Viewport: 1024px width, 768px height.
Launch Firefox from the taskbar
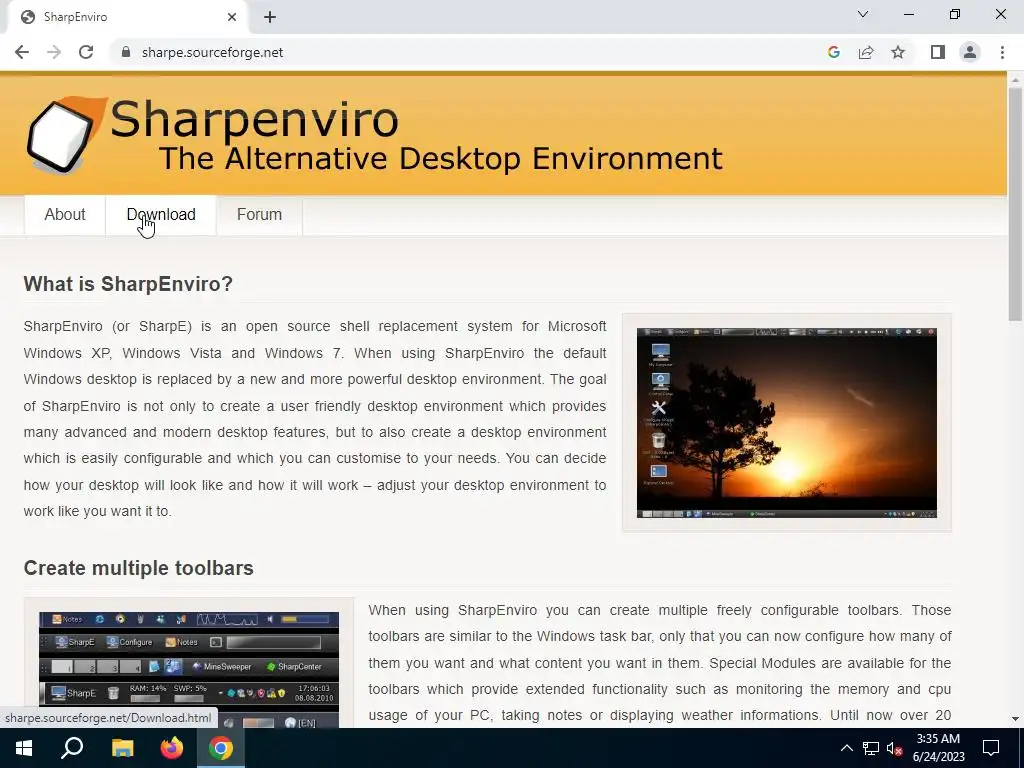[172, 748]
